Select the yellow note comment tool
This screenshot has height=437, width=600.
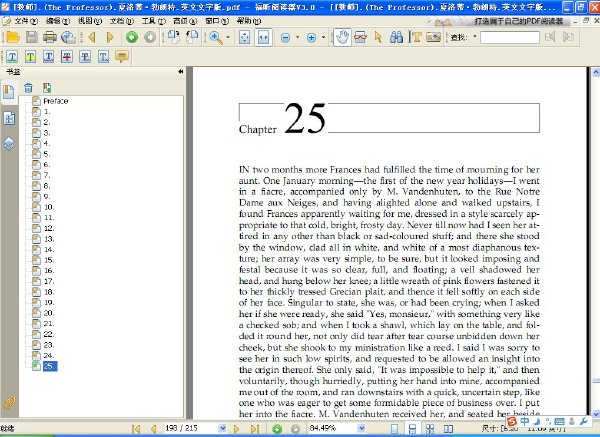pyautogui.click(x=122, y=57)
